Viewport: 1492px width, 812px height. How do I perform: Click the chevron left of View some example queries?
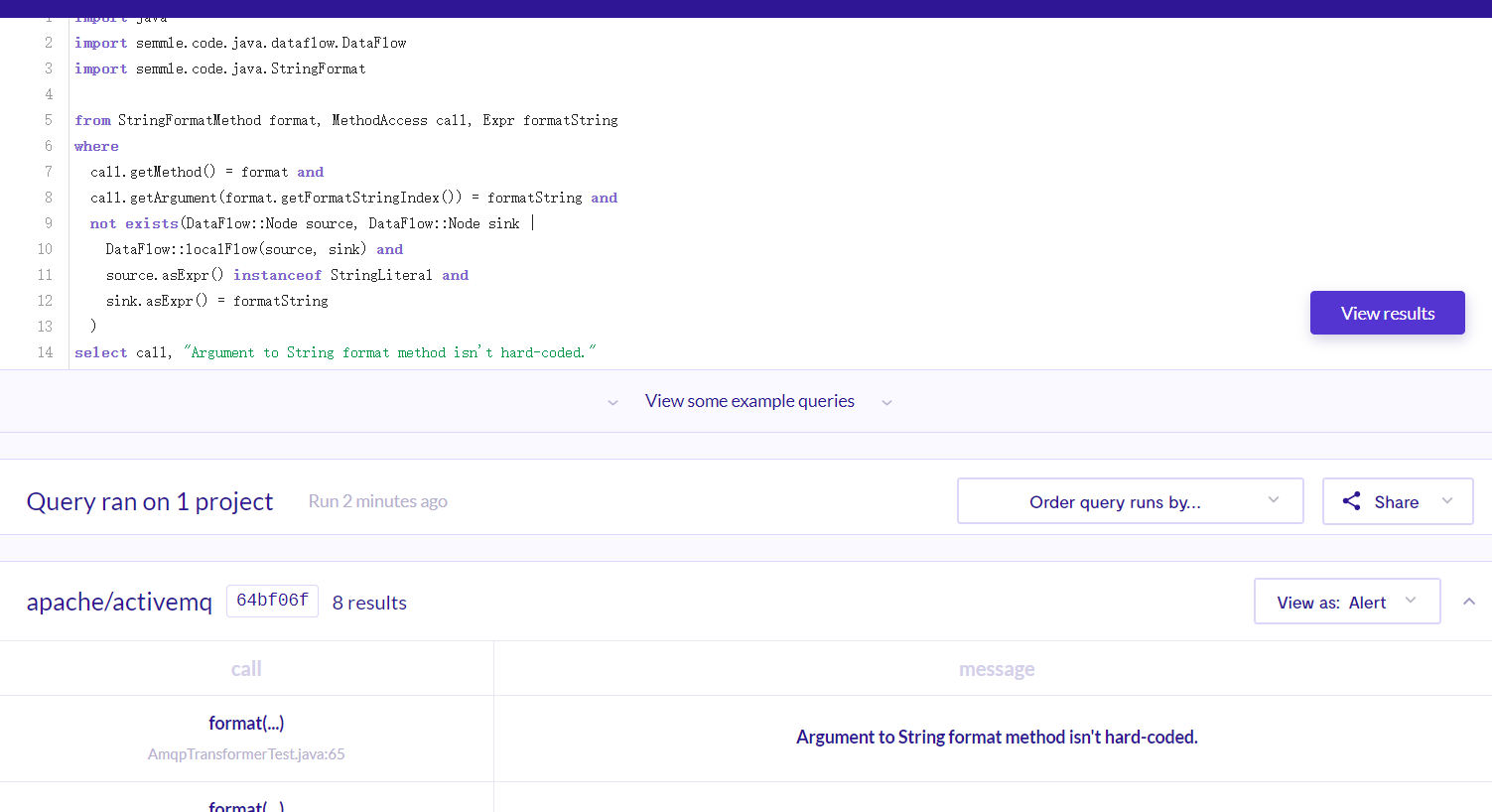pyautogui.click(x=612, y=402)
